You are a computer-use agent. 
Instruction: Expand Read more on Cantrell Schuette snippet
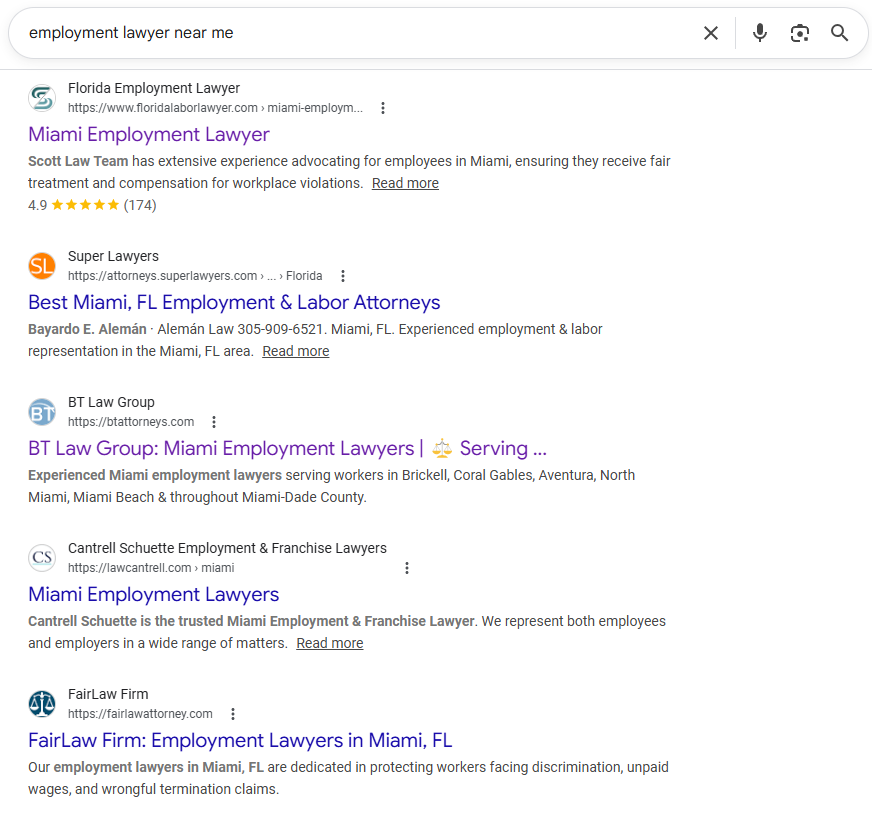pyautogui.click(x=330, y=643)
